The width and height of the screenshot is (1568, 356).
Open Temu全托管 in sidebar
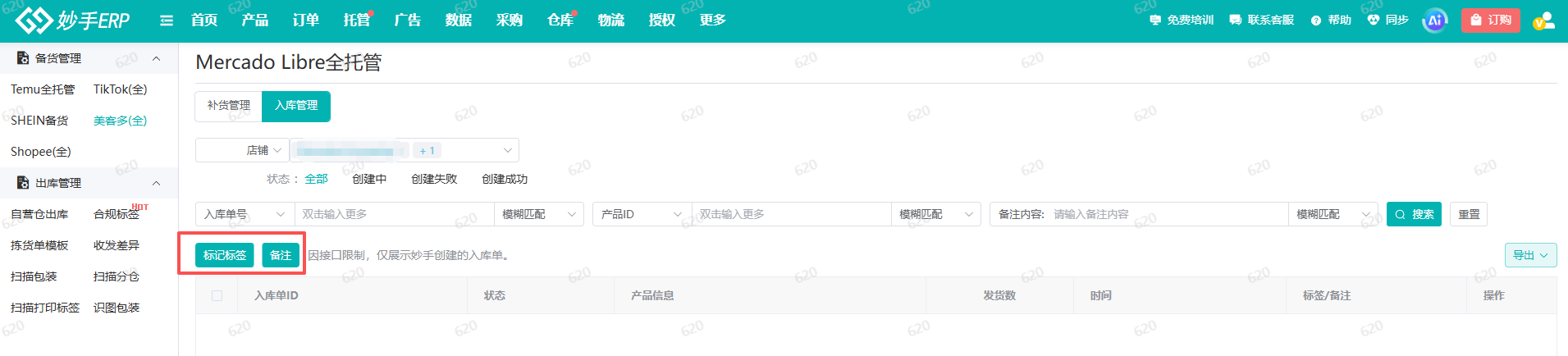tap(43, 89)
